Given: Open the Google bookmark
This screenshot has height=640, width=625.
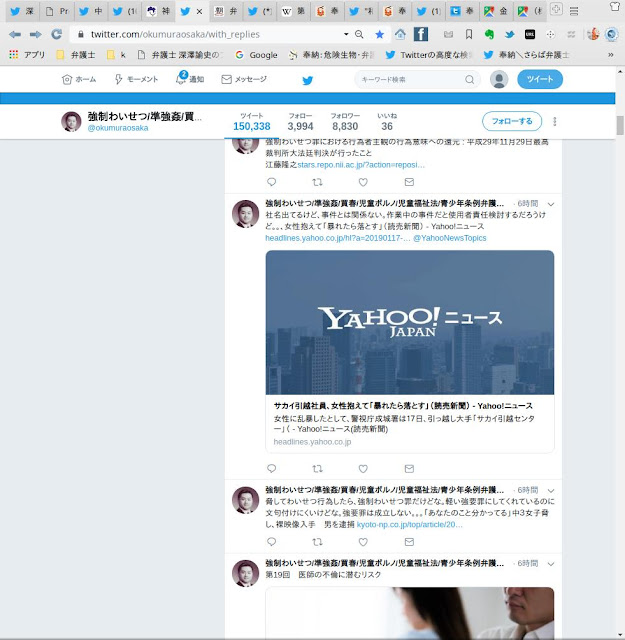Looking at the screenshot, I should pyautogui.click(x=257, y=55).
